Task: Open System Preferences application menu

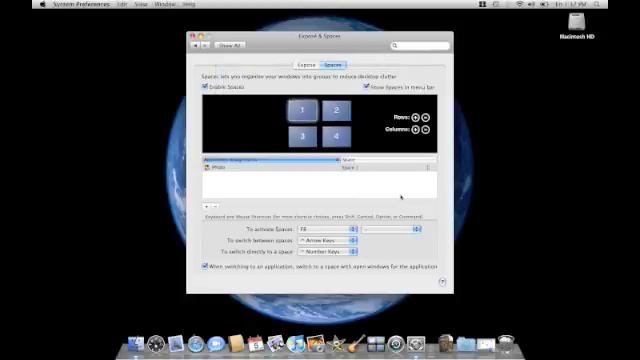Action: [x=81, y=4]
